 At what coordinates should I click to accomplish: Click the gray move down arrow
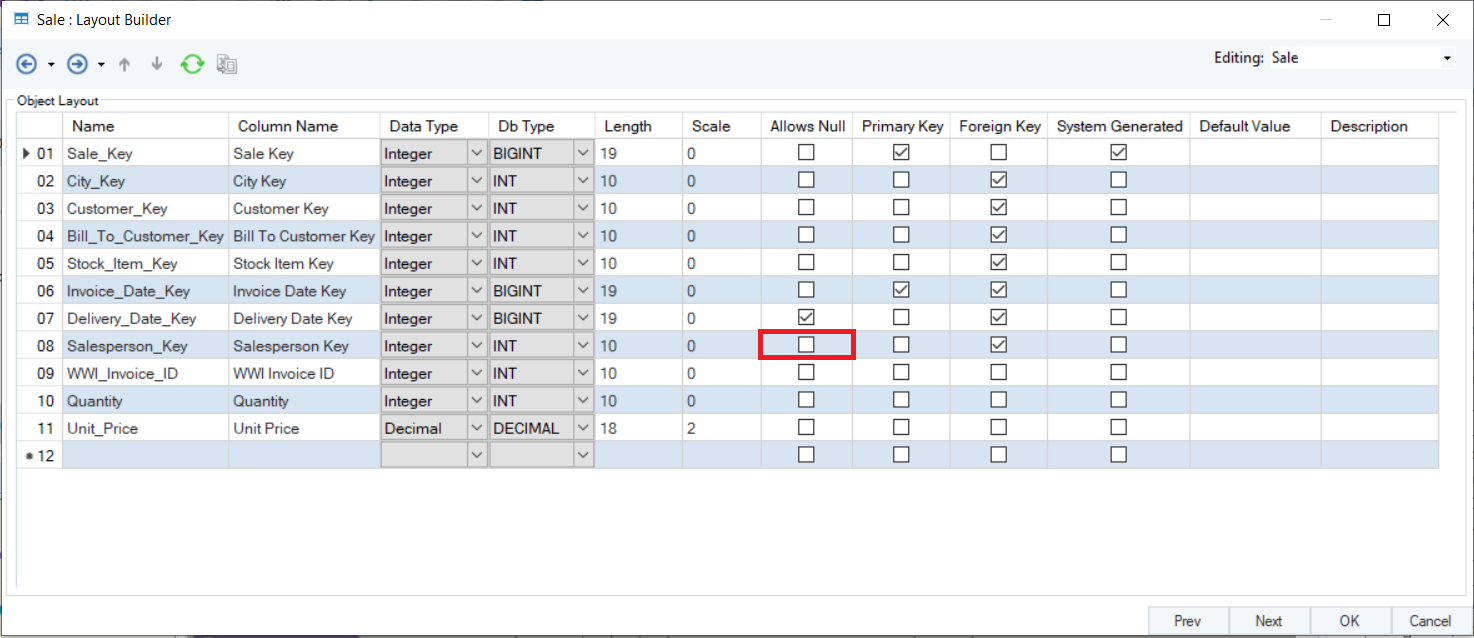[156, 64]
